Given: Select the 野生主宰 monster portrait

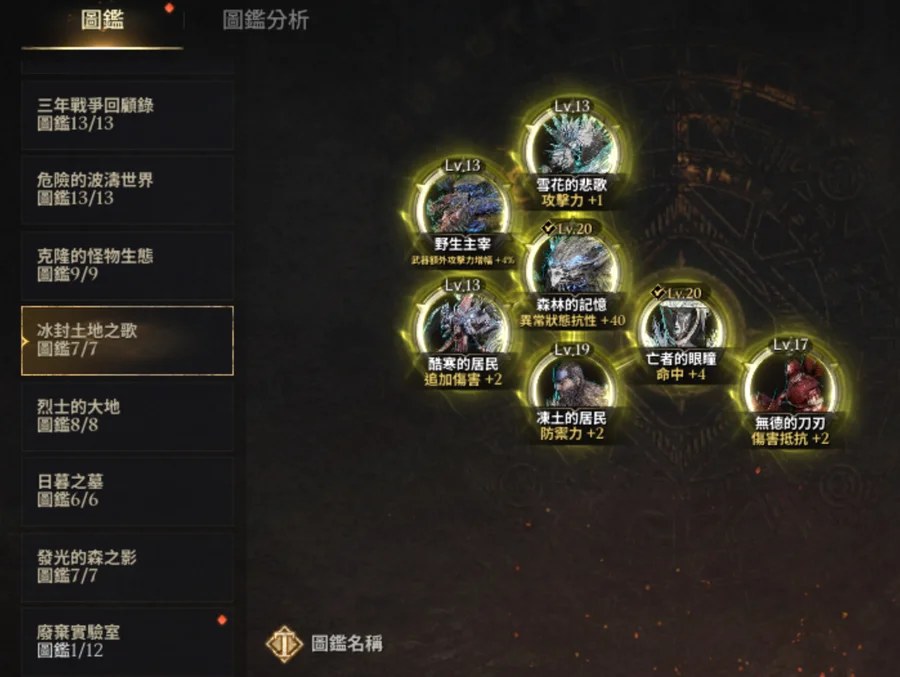Looking at the screenshot, I should point(463,206).
